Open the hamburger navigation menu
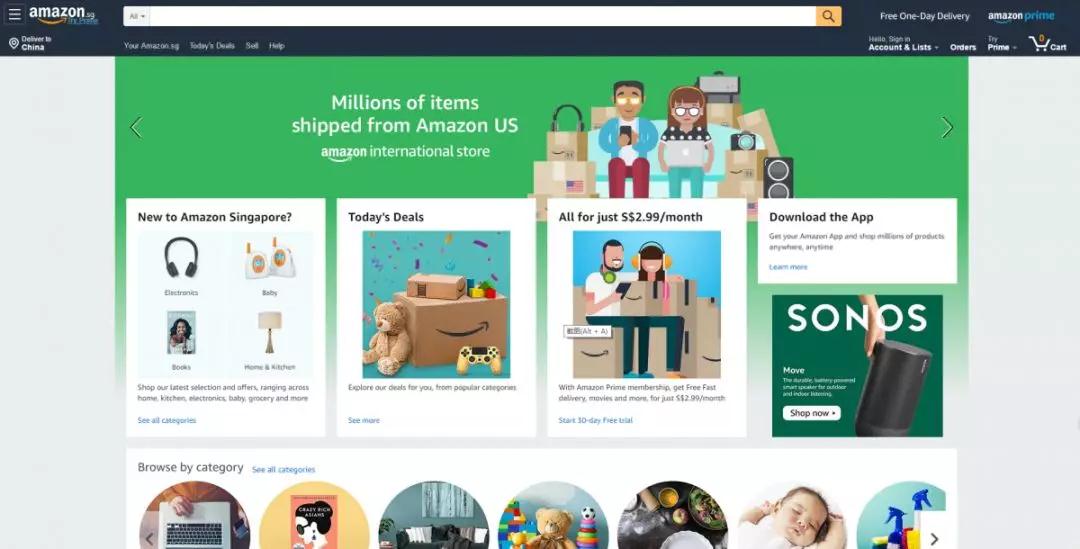Screen dimensions: 1080x549 [14, 14]
